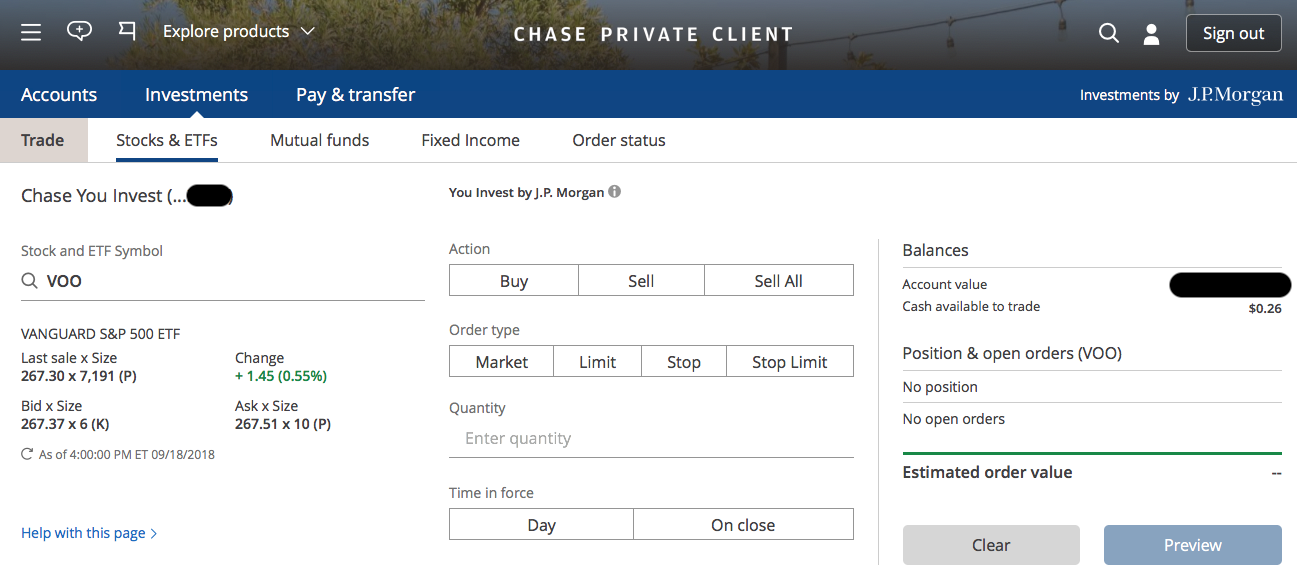Select the Trade tab
Image resolution: width=1297 pixels, height=578 pixels.
point(43,140)
